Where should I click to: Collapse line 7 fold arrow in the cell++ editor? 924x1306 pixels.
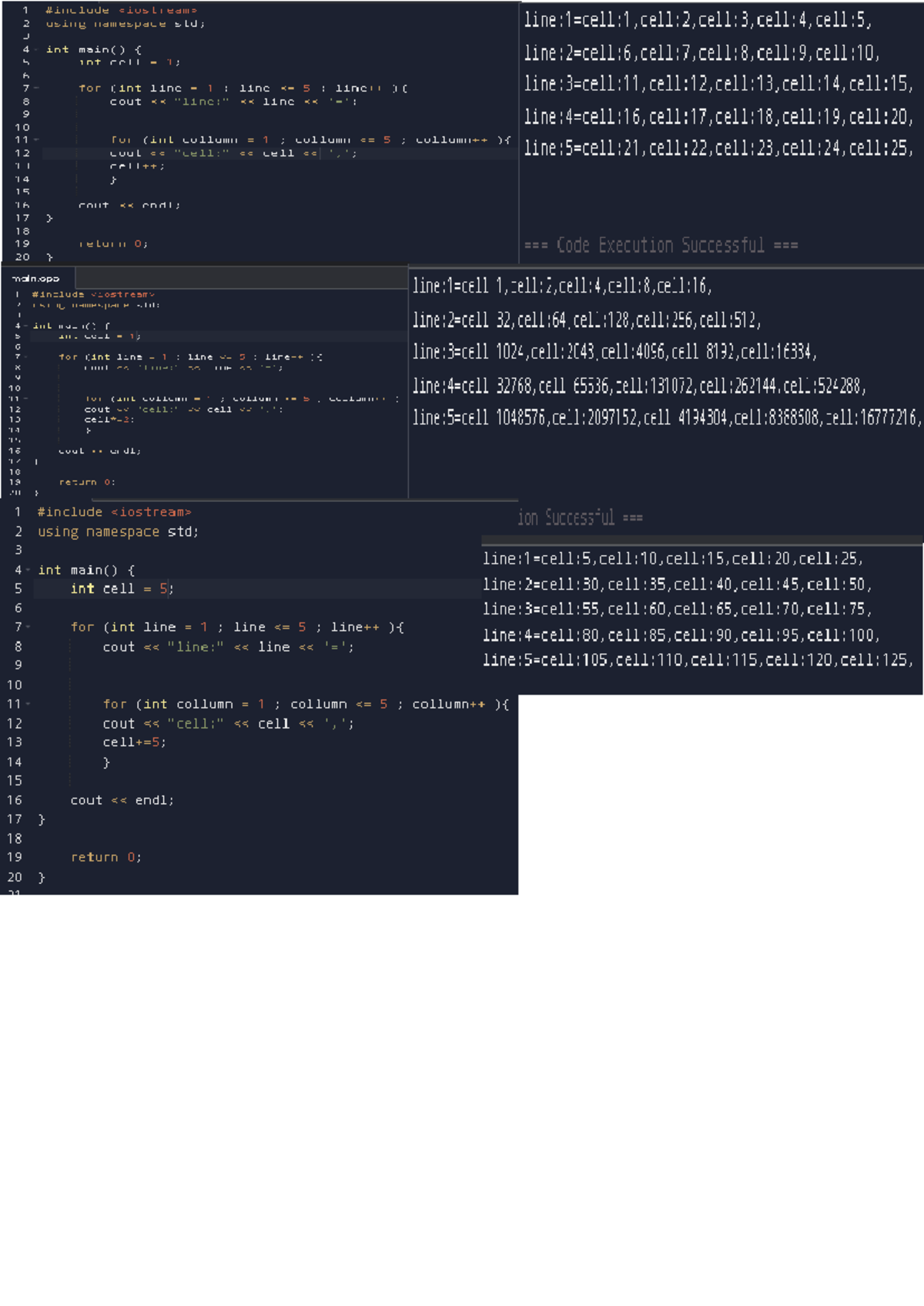[x=36, y=88]
